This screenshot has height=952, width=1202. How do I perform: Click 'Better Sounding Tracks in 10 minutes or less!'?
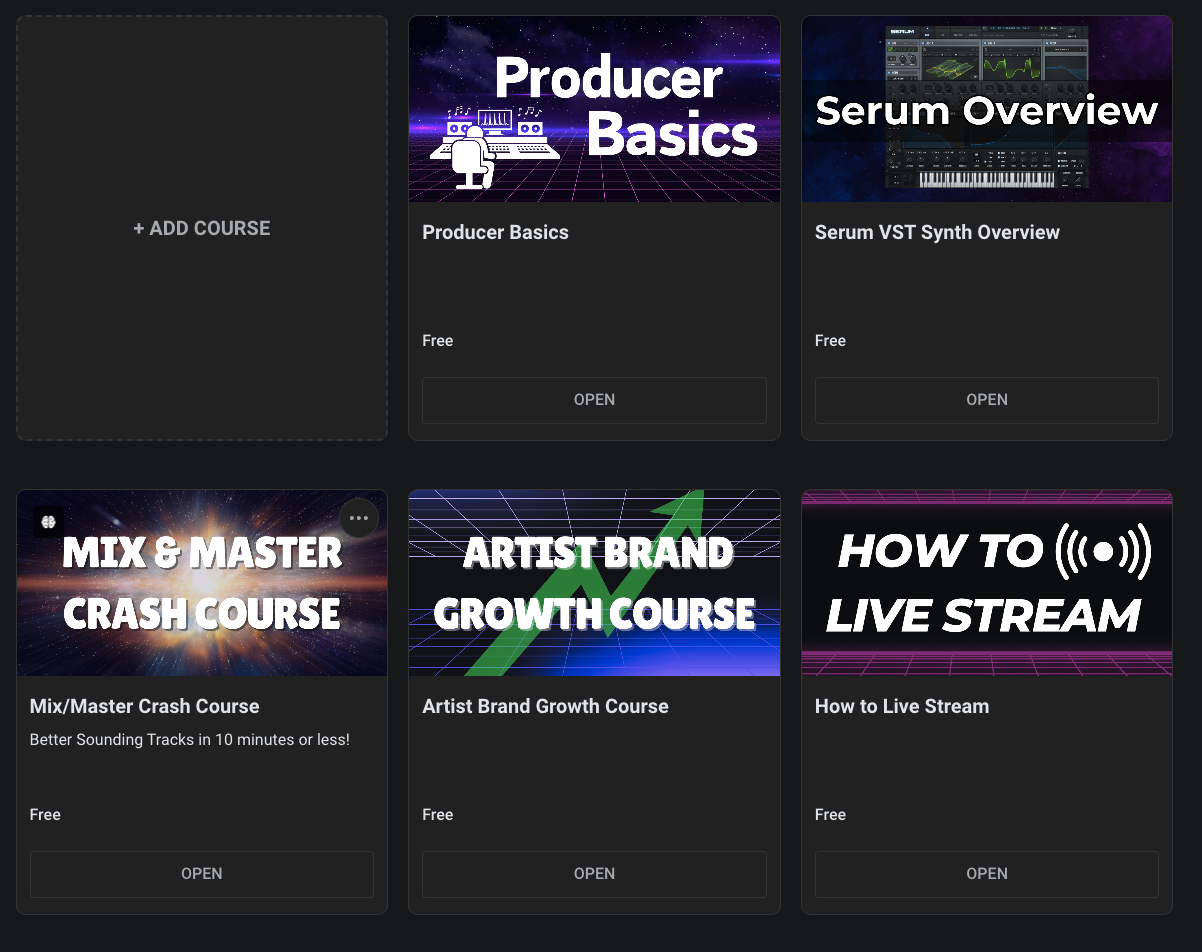190,740
